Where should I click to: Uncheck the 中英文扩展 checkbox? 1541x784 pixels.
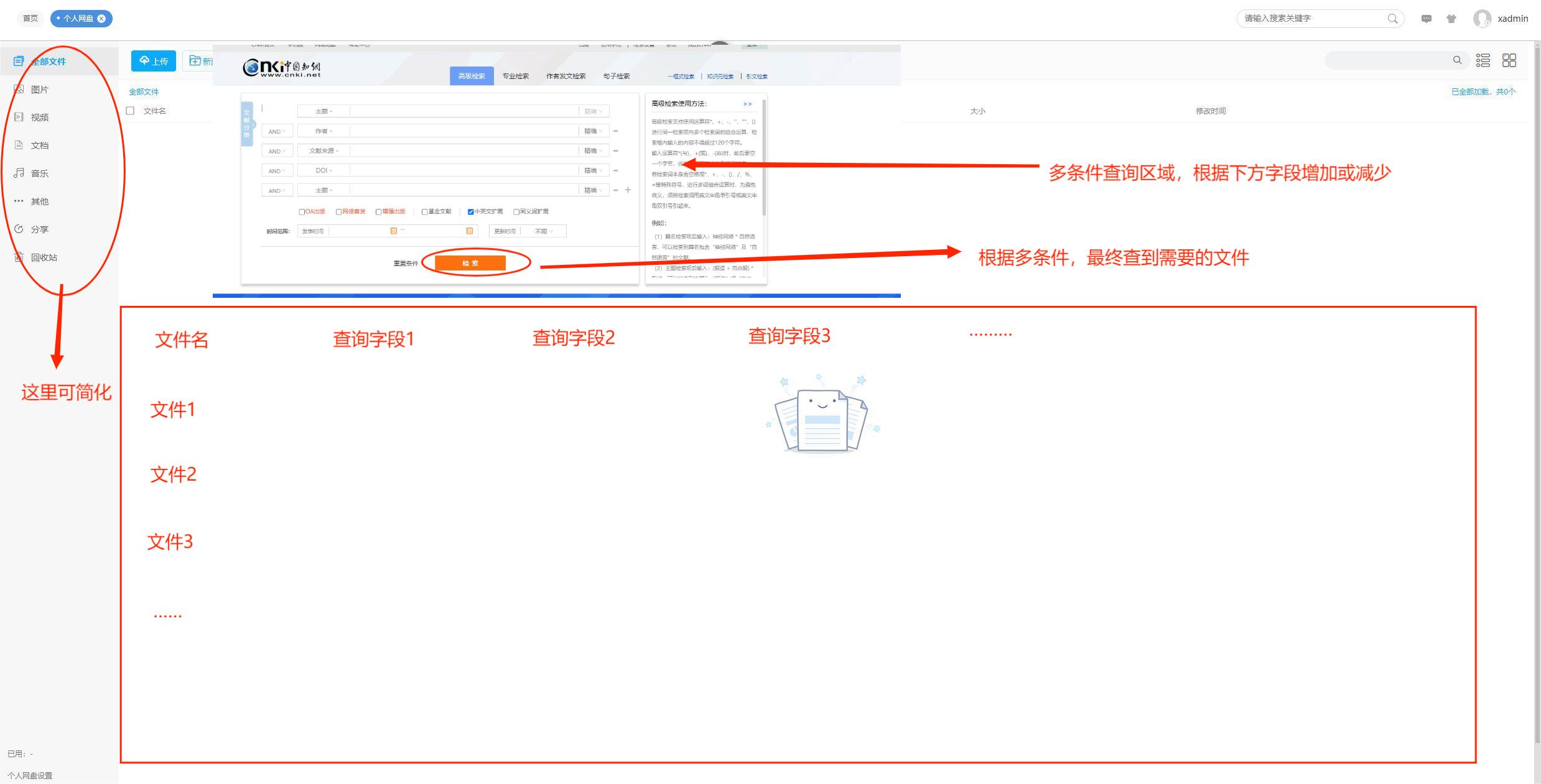pyautogui.click(x=470, y=212)
